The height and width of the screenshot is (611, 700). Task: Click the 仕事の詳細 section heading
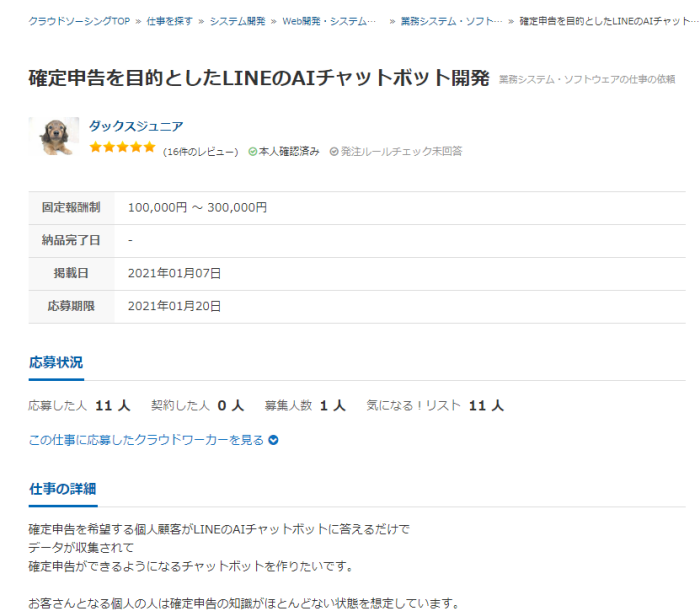pyautogui.click(x=62, y=489)
